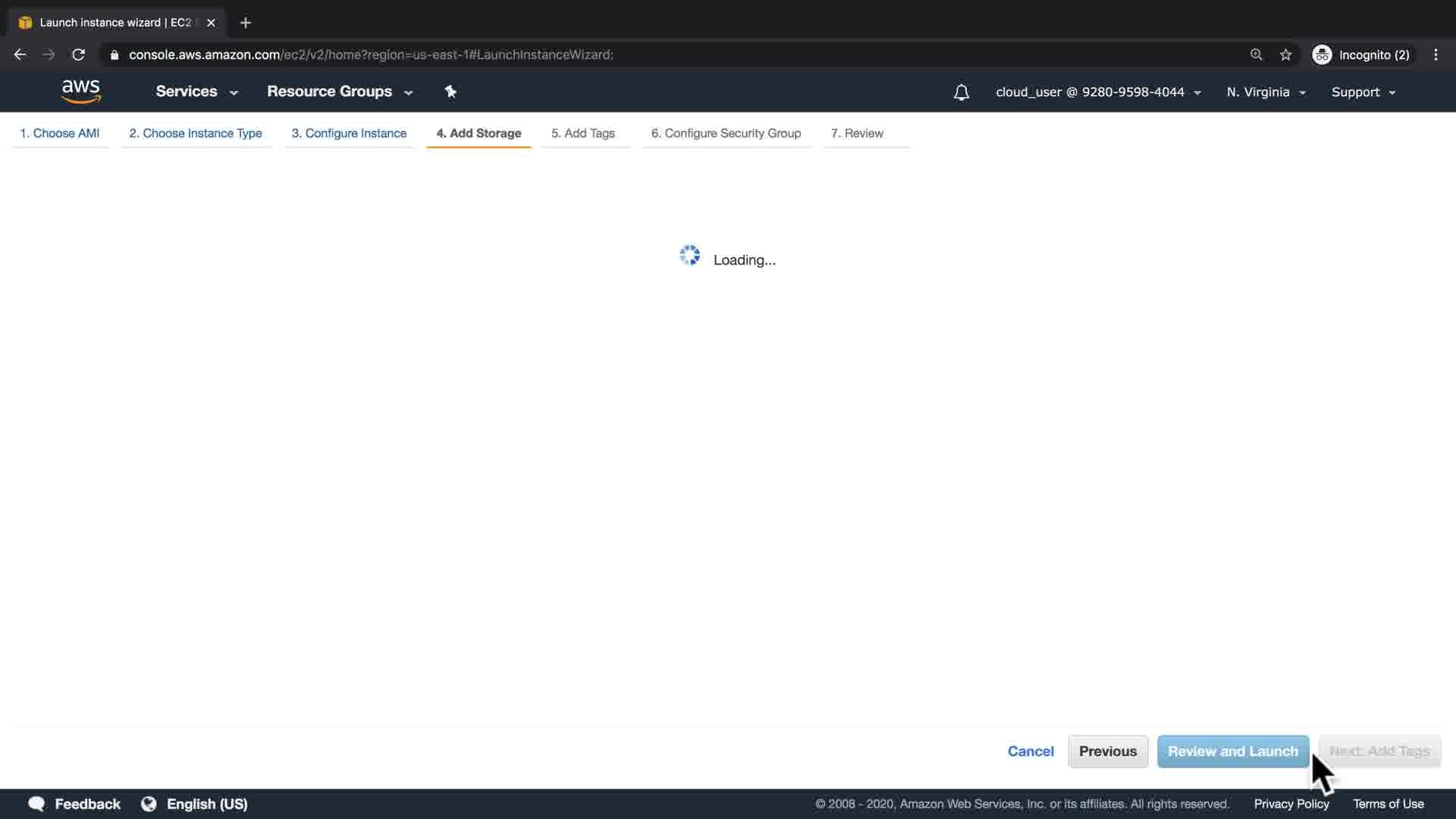Open the cloud_user account dropdown

tap(1097, 93)
